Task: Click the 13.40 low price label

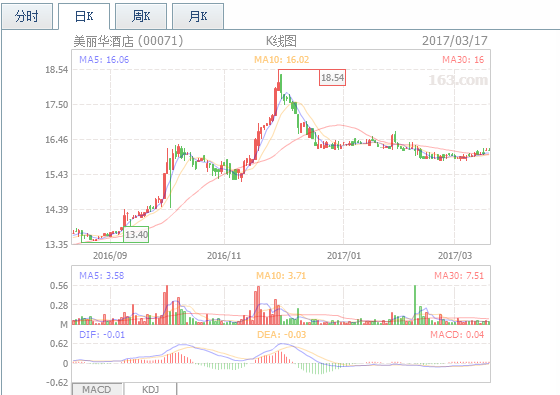Action: (x=136, y=234)
